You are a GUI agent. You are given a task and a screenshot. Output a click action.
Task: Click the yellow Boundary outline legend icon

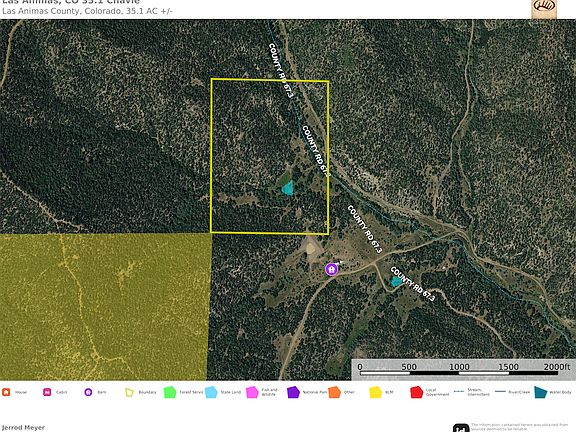(129, 392)
